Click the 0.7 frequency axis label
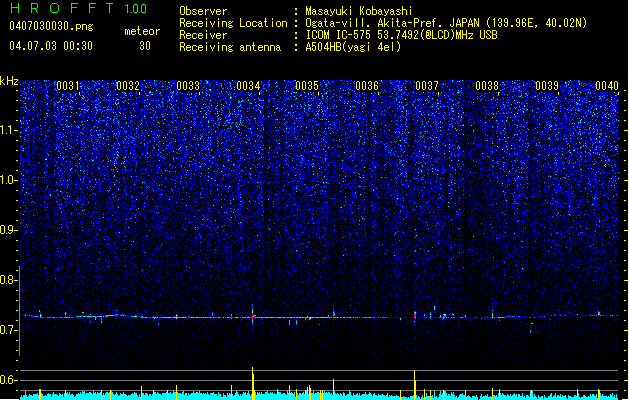629x400 pixels. pos(8,330)
